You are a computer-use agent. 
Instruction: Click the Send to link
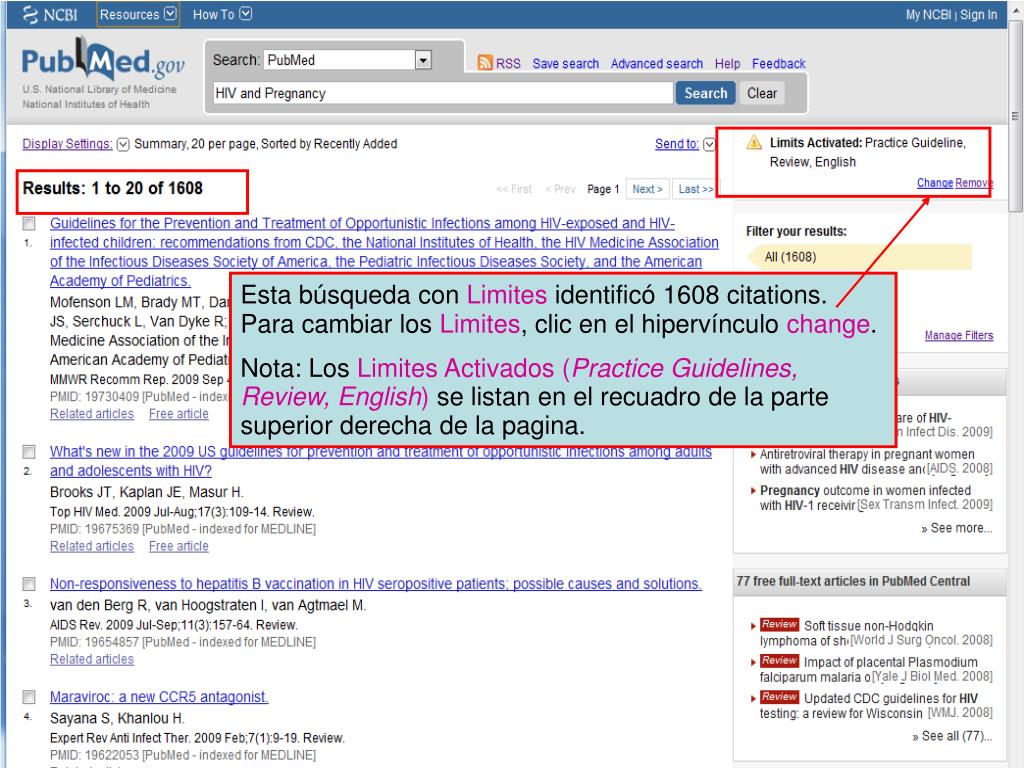[677, 144]
